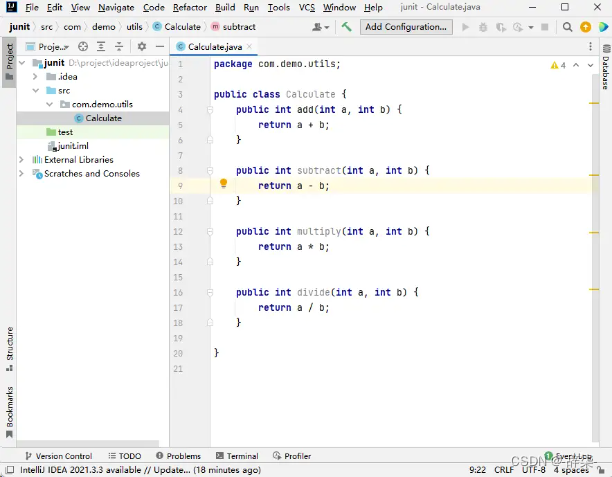Open the Database tool window side tab
This screenshot has height=477, width=612.
[x=606, y=67]
